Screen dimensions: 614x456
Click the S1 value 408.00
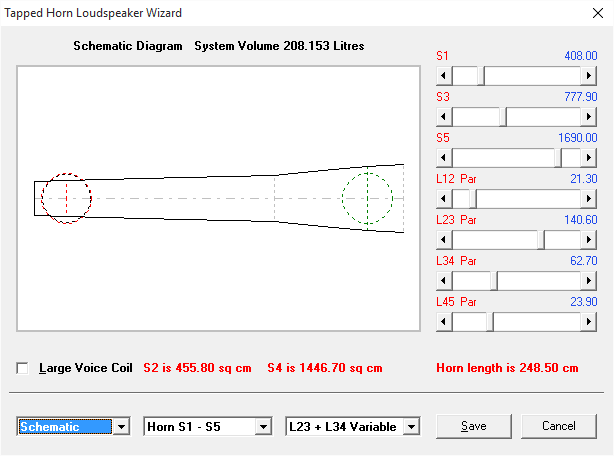(581, 56)
